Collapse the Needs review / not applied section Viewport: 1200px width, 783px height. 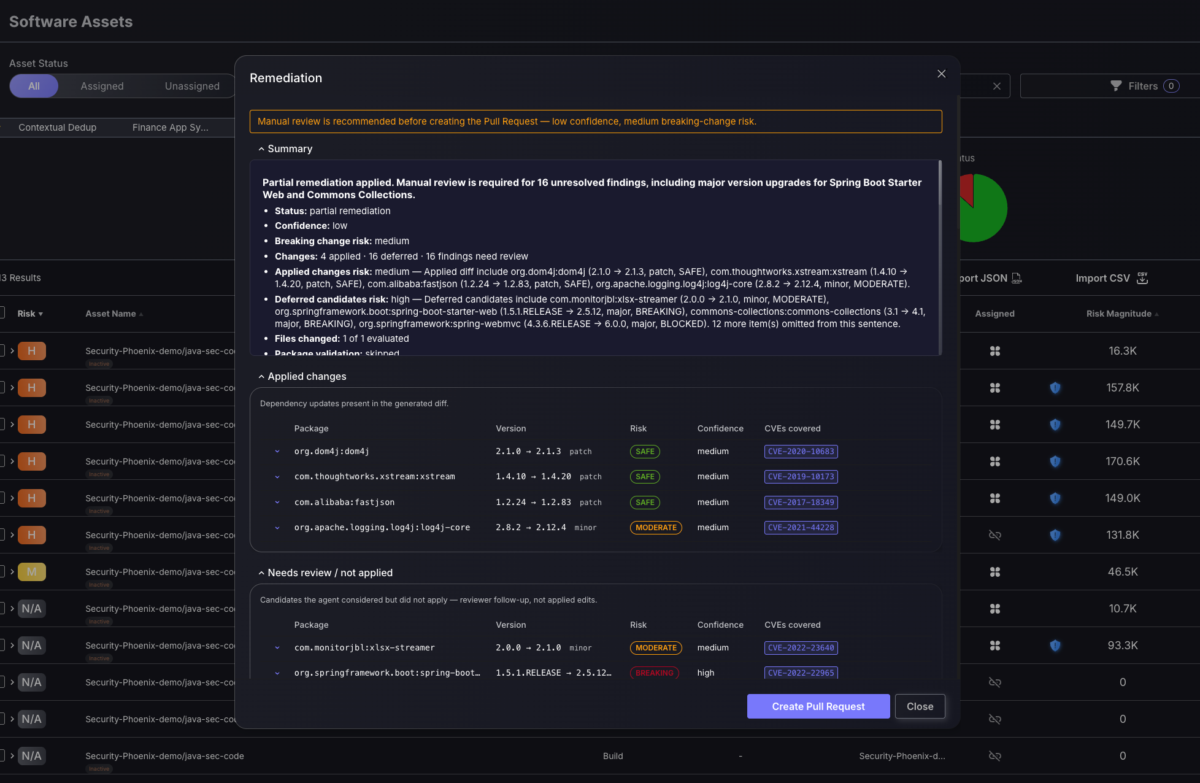coord(325,573)
